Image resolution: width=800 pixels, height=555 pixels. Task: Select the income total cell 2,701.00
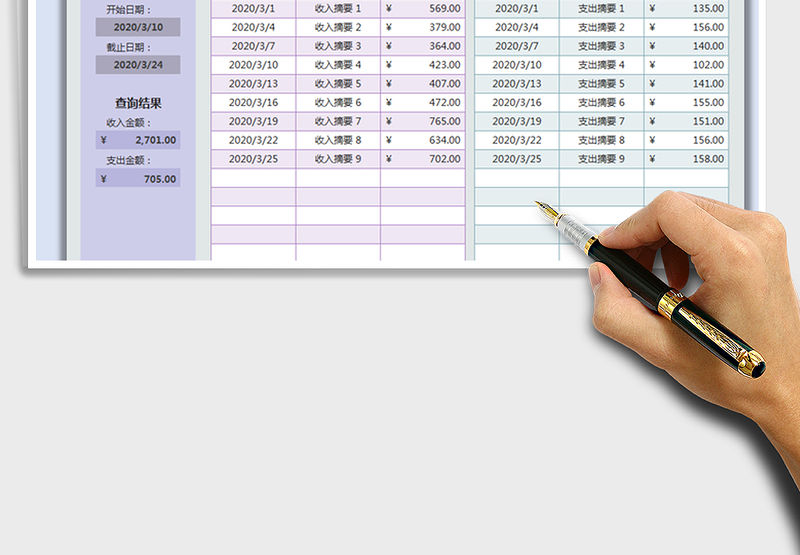pos(138,141)
